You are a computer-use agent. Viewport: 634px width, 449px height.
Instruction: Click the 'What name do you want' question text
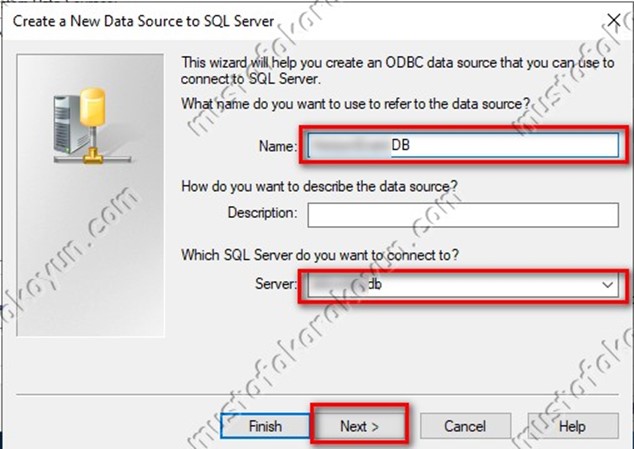(356, 104)
